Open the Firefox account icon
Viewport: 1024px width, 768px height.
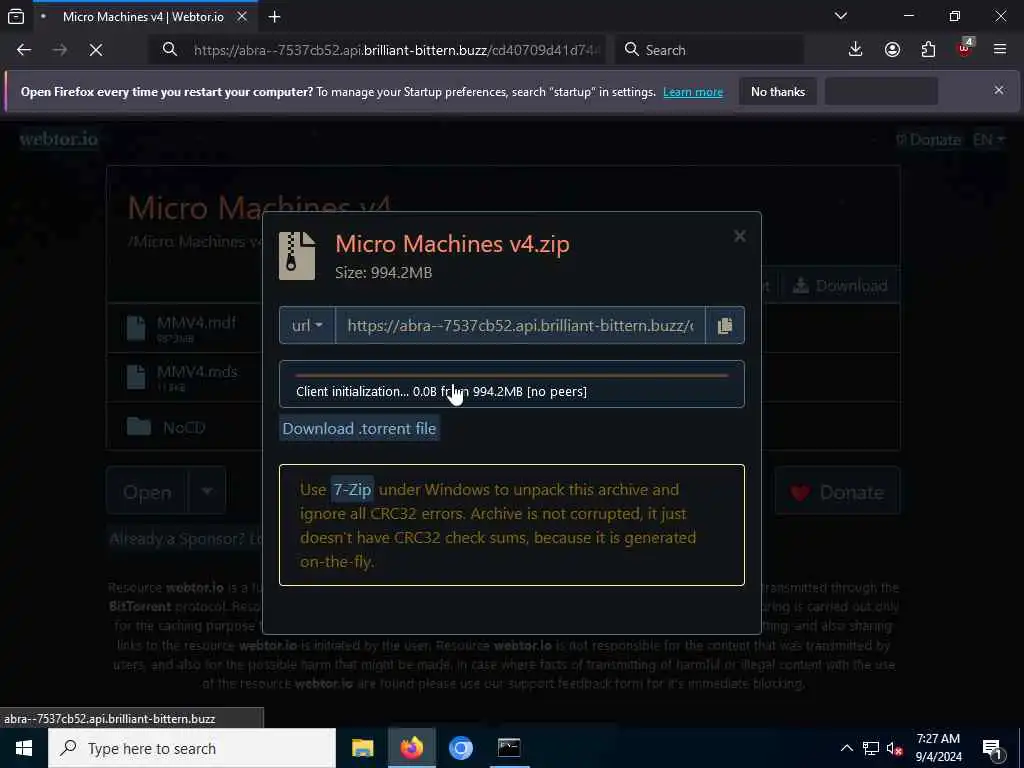tap(892, 50)
